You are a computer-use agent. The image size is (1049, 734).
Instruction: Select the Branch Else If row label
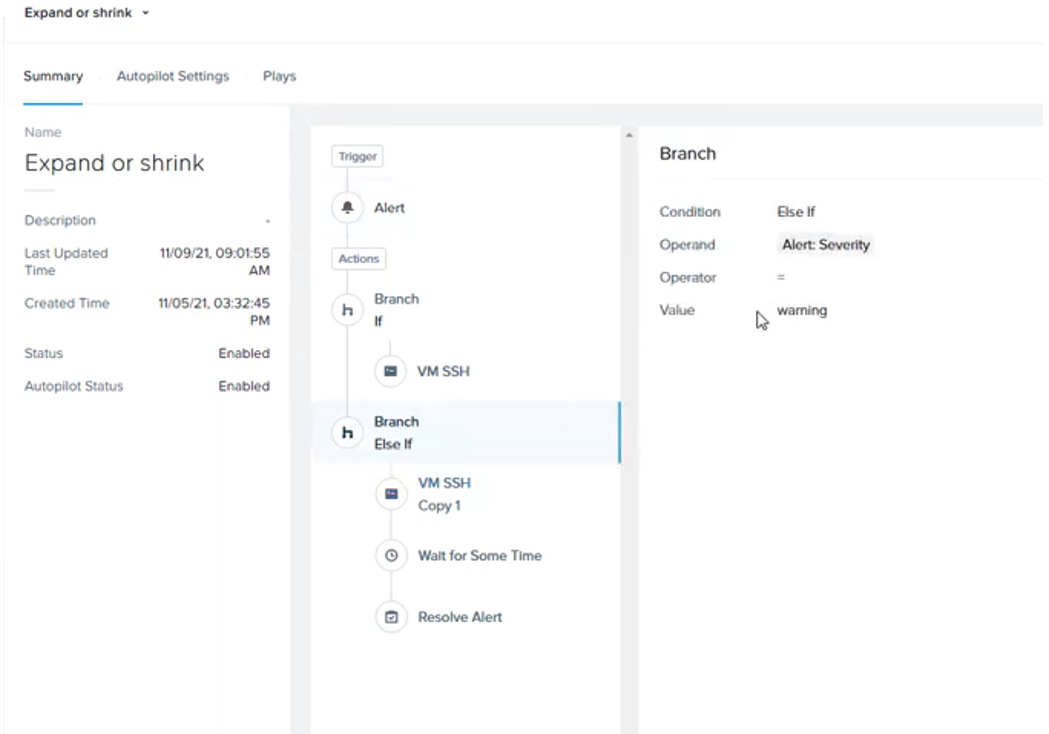click(396, 433)
